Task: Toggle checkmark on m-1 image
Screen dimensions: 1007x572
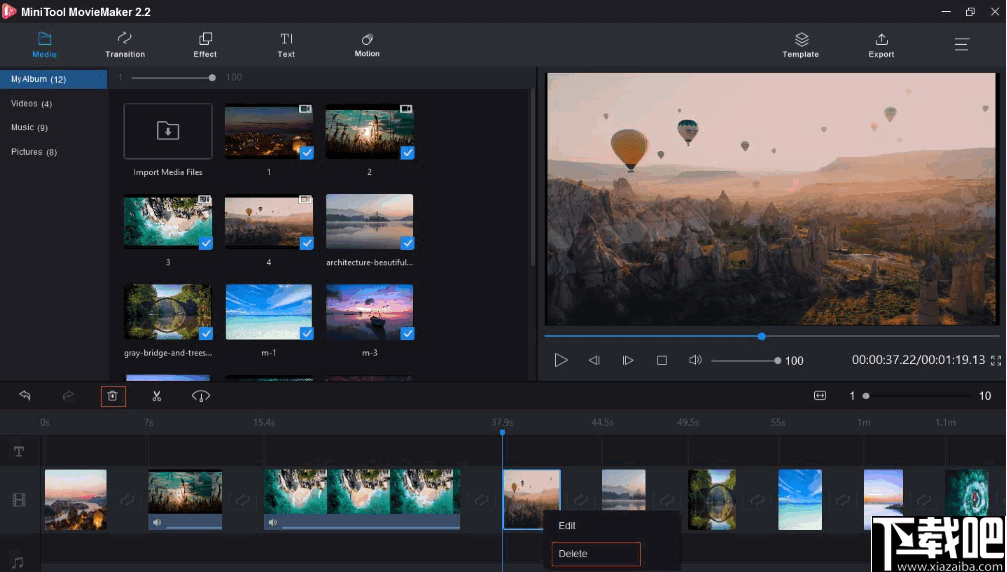Action: 306,334
